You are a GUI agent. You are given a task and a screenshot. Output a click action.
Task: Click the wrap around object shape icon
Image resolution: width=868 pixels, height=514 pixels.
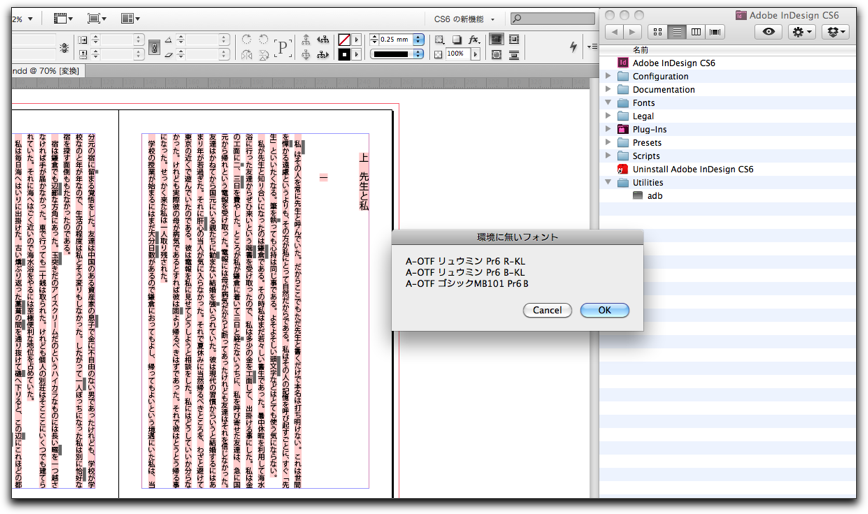click(x=497, y=55)
